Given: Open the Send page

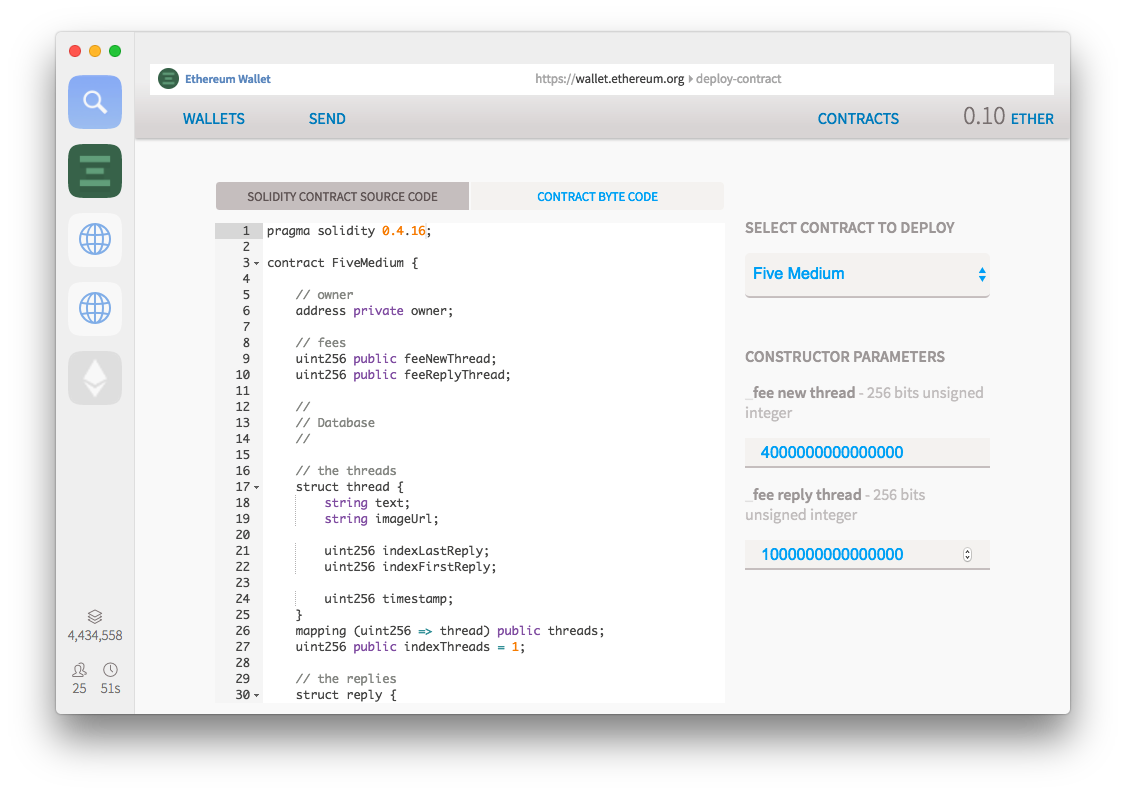Looking at the screenshot, I should pos(327,119).
